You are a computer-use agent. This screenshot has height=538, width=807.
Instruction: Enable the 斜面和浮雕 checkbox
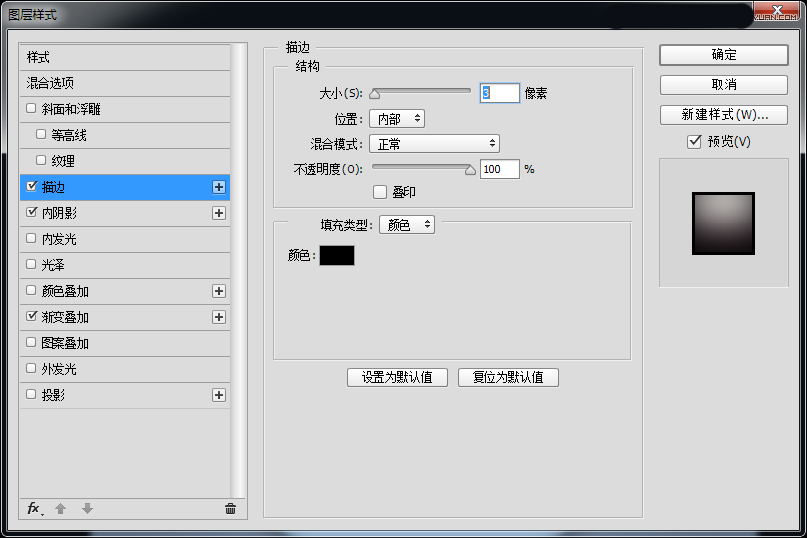tap(32, 109)
